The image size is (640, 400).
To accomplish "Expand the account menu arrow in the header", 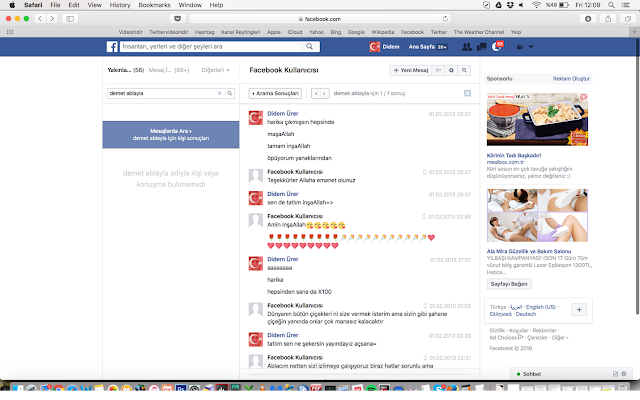I will [x=531, y=47].
